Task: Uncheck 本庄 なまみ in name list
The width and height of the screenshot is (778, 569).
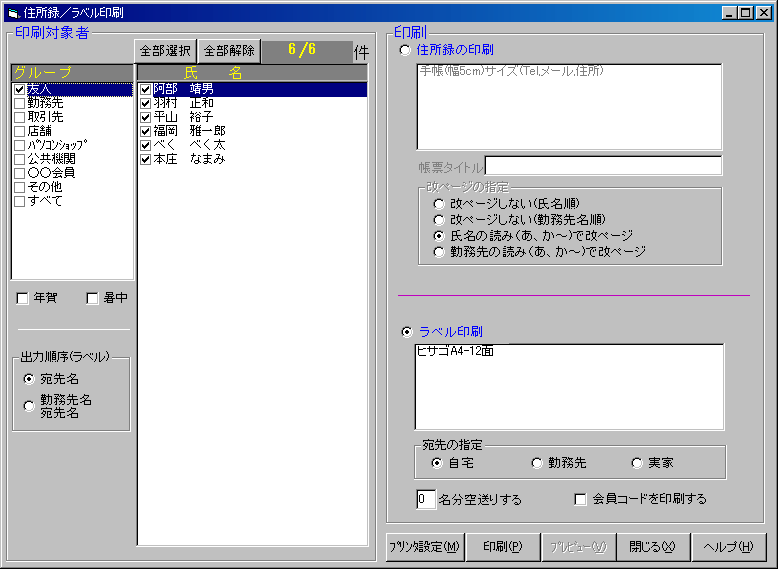Action: click(146, 159)
